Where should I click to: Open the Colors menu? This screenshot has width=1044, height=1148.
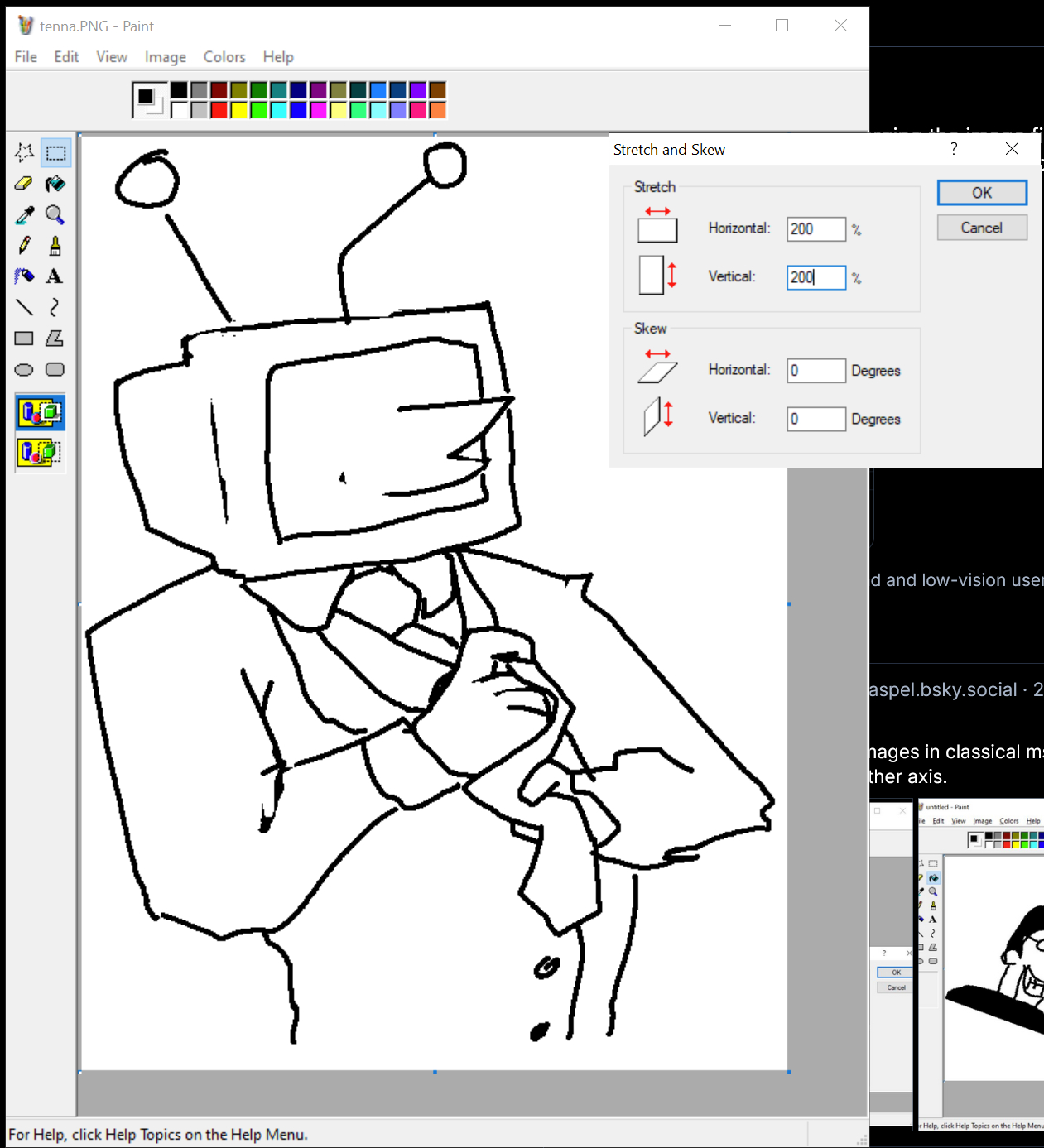click(224, 57)
